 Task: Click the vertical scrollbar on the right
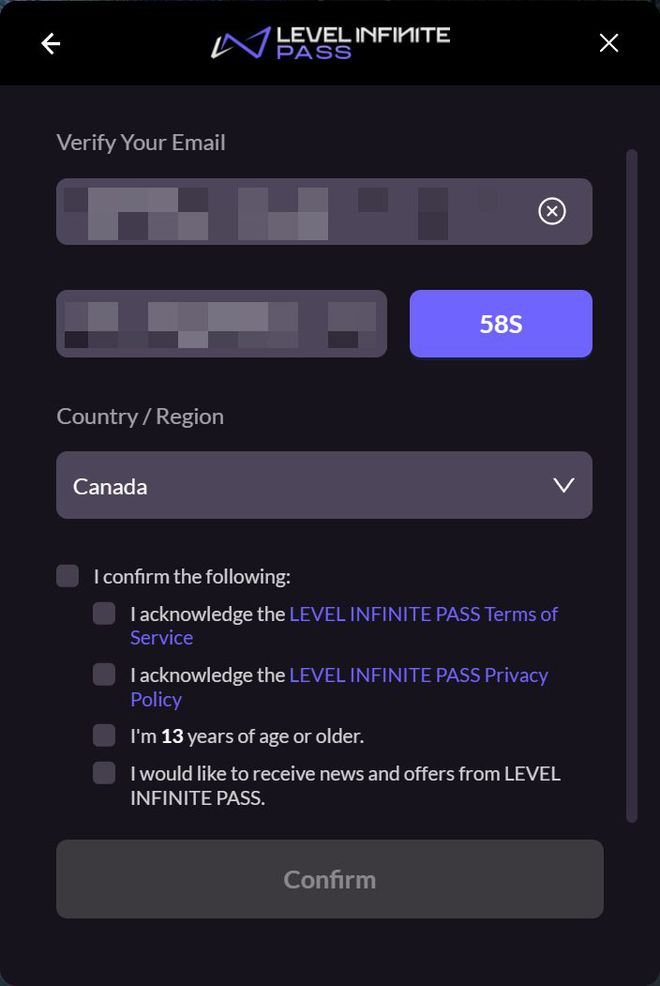pyautogui.click(x=631, y=480)
